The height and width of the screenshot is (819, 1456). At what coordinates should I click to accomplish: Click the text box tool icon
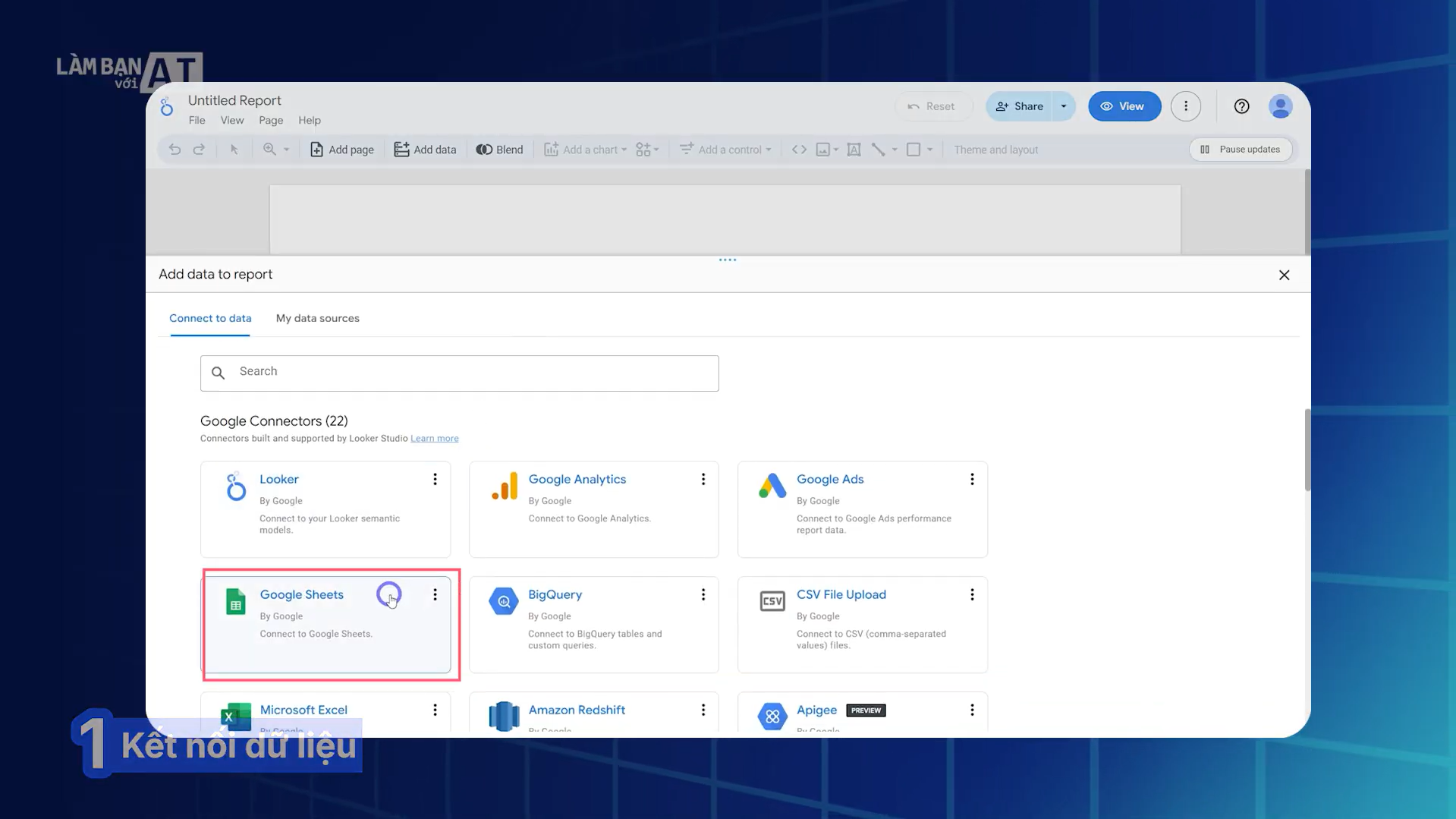coord(854,150)
